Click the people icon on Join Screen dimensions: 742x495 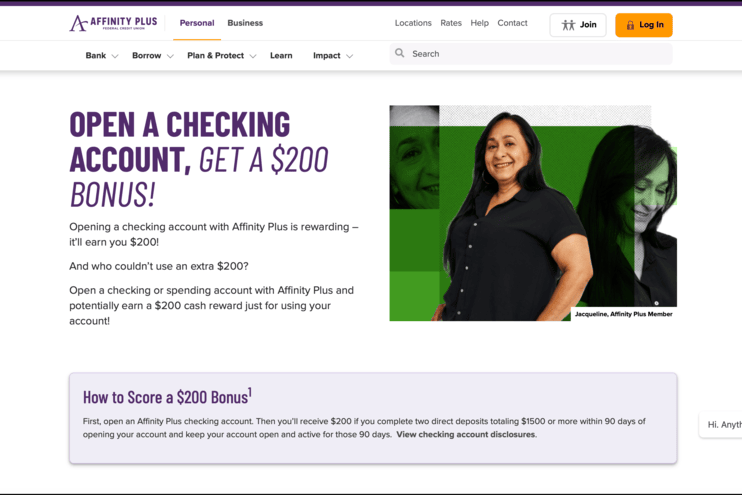coord(568,25)
